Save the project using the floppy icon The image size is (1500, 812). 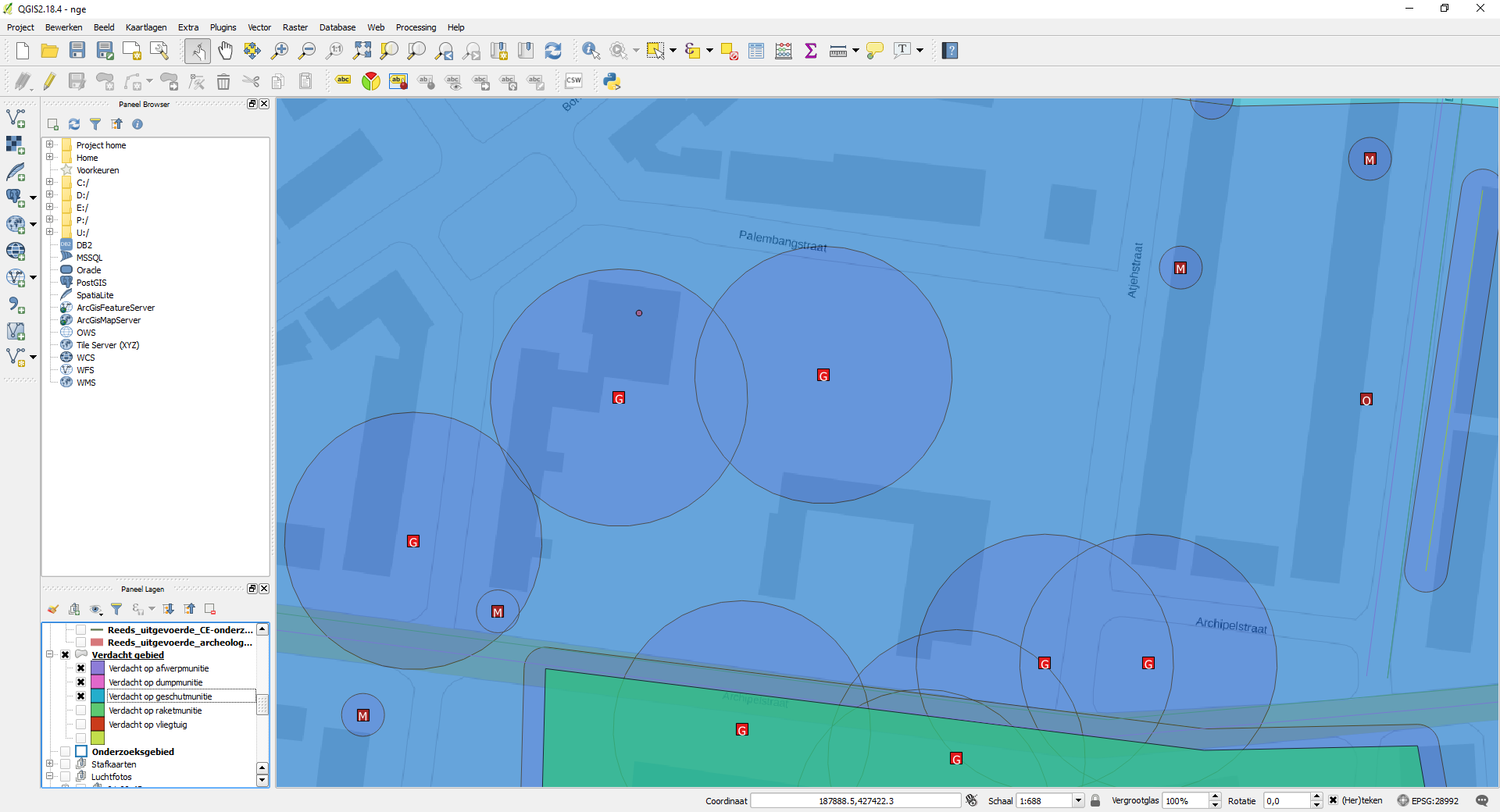(x=77, y=51)
